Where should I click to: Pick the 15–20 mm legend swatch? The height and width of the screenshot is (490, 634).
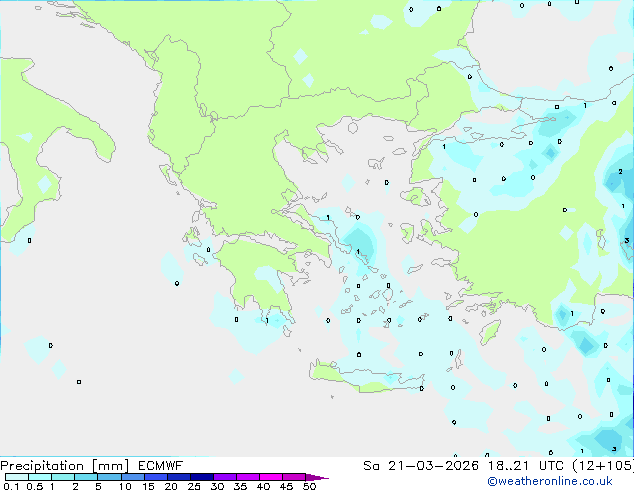point(155,477)
